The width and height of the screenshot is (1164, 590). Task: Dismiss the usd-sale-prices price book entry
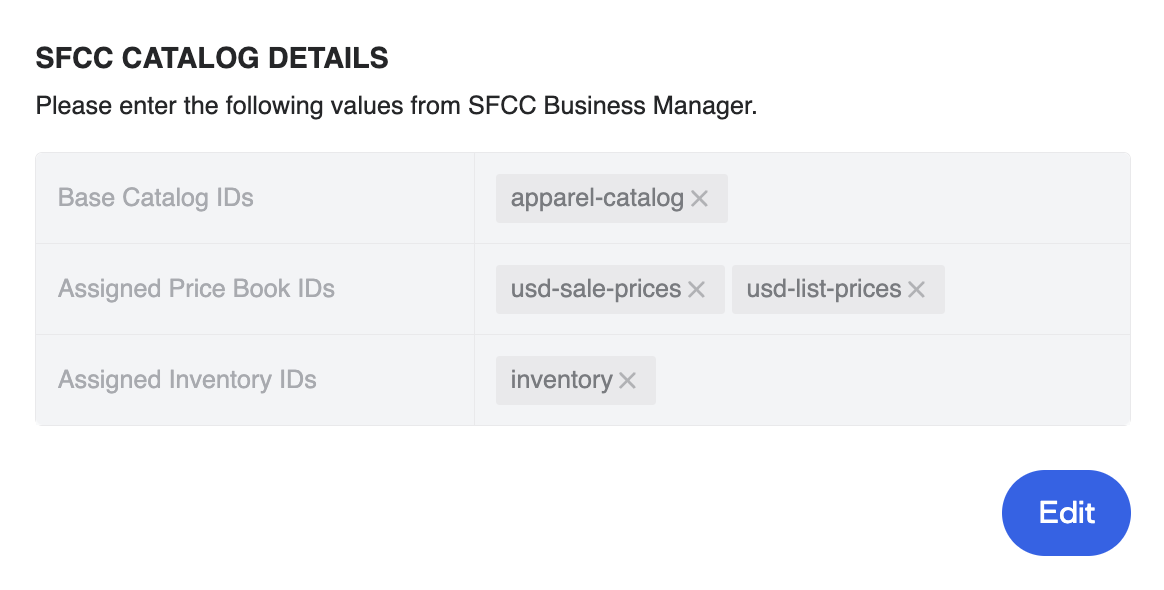[696, 289]
